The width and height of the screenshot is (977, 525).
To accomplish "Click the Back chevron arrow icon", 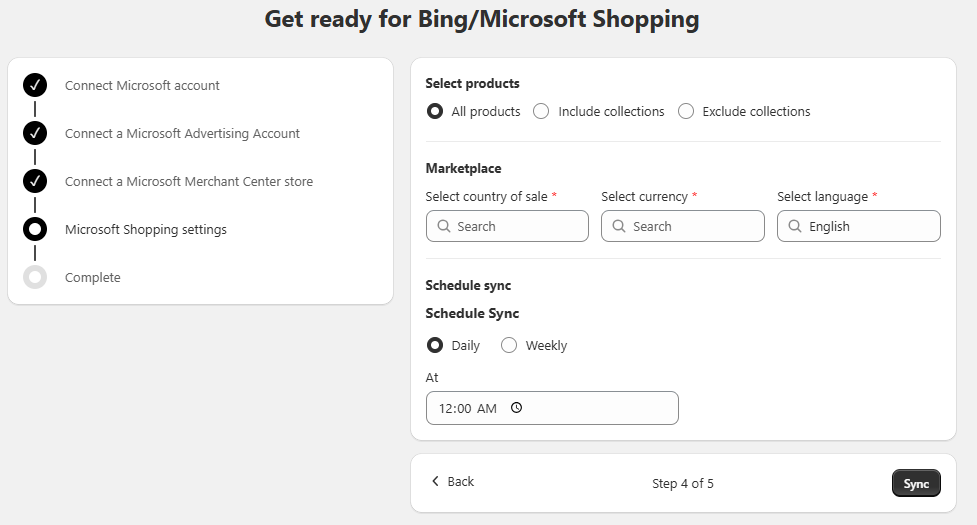I will pyautogui.click(x=435, y=481).
